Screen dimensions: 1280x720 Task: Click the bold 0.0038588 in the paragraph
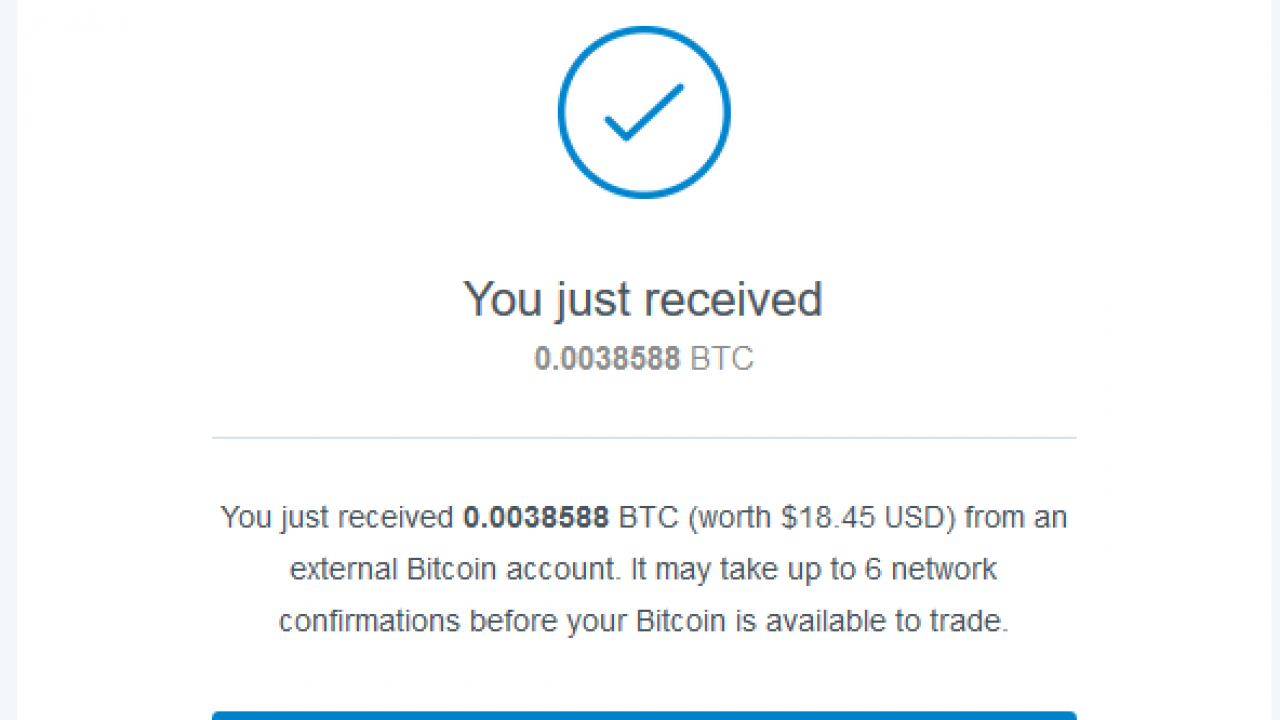tap(536, 518)
